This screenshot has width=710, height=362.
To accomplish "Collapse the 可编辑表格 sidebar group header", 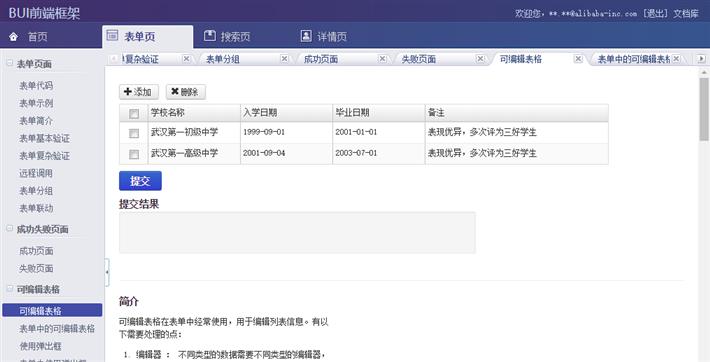I will [x=10, y=289].
